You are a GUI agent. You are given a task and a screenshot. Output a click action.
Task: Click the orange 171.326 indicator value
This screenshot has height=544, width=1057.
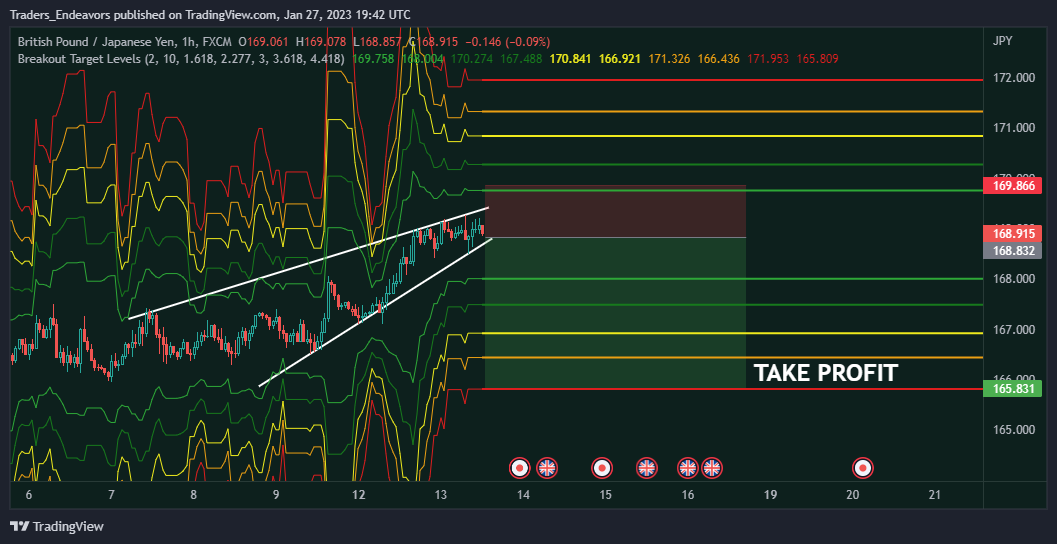(x=669, y=59)
